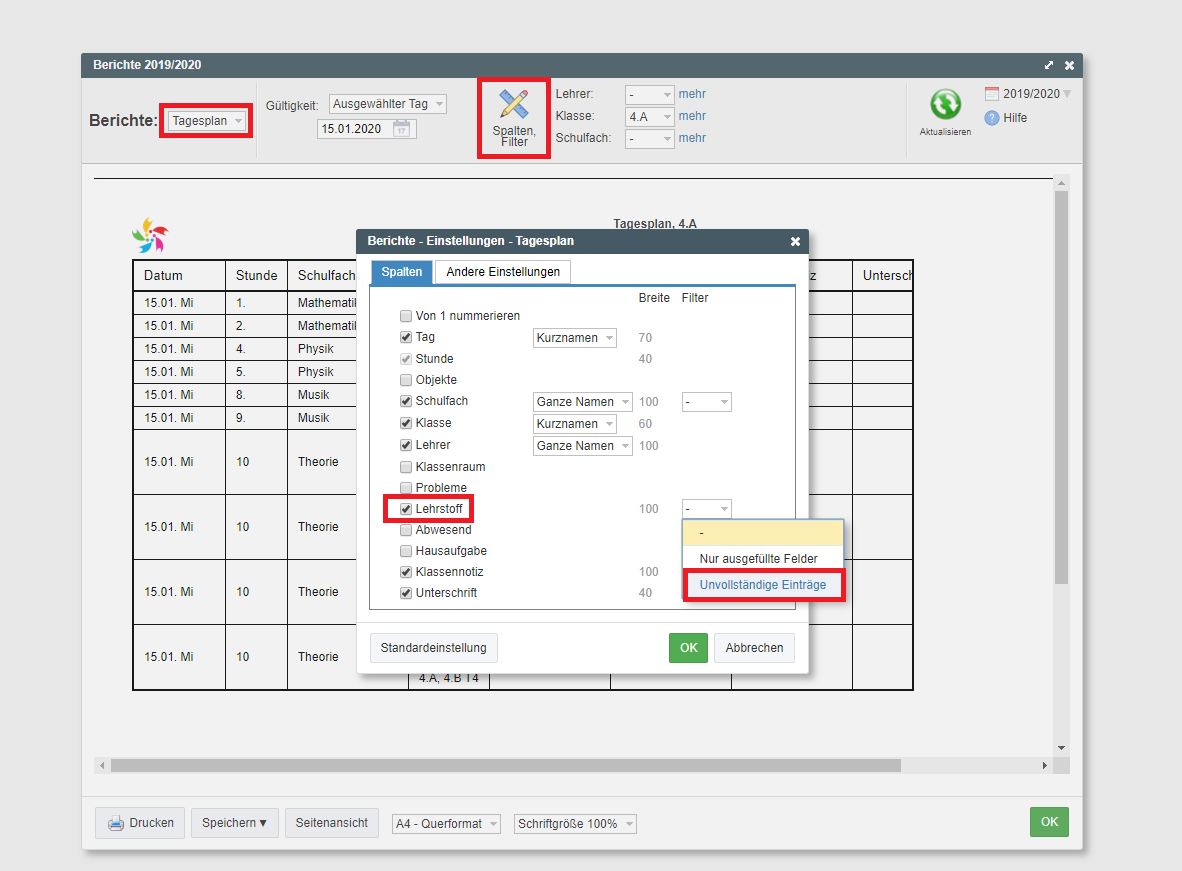
Task: Select Unvollständige Einträge filter option
Action: pos(763,584)
